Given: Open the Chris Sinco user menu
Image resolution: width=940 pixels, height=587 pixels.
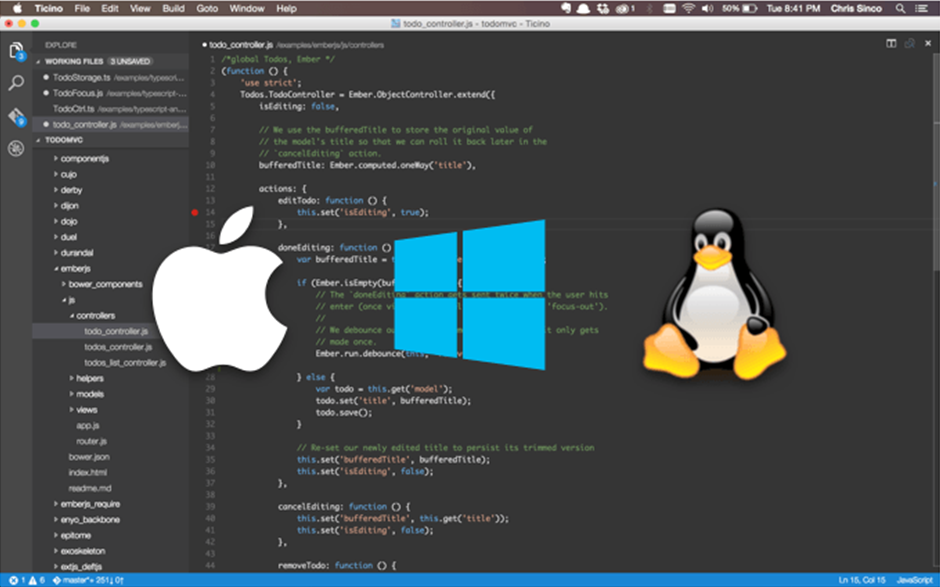Looking at the screenshot, I should 856,8.
